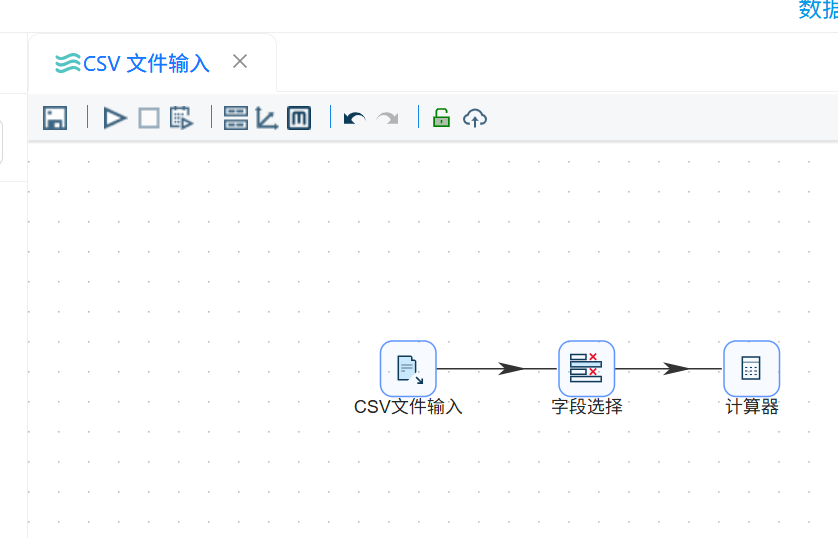
Task: Select the CSV文件输入 step node
Action: coord(408,369)
